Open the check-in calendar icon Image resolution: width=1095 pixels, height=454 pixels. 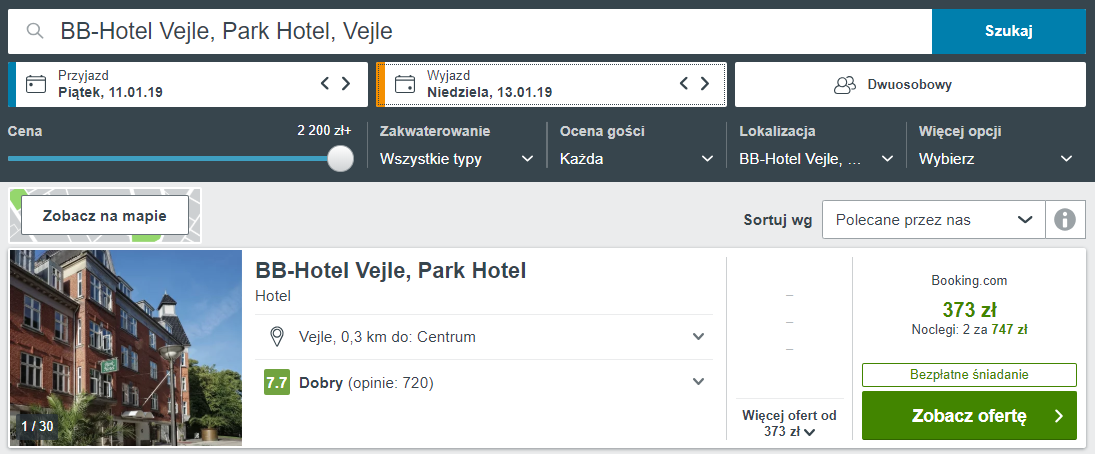pos(36,84)
